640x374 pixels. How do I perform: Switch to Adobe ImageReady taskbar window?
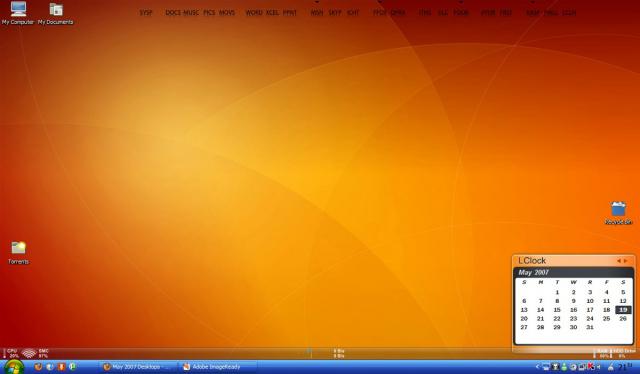click(x=218, y=367)
